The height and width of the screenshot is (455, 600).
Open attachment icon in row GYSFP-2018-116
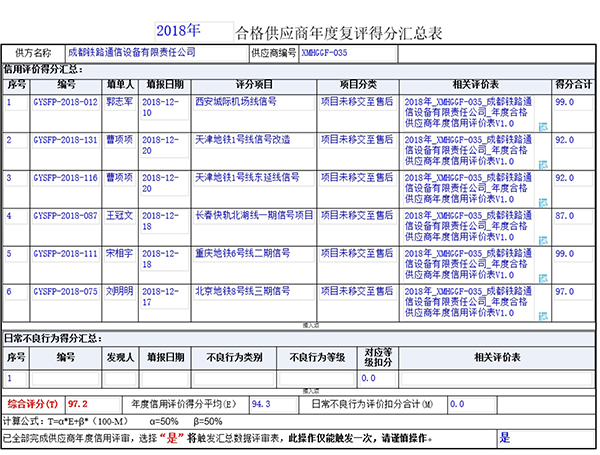pos(543,203)
